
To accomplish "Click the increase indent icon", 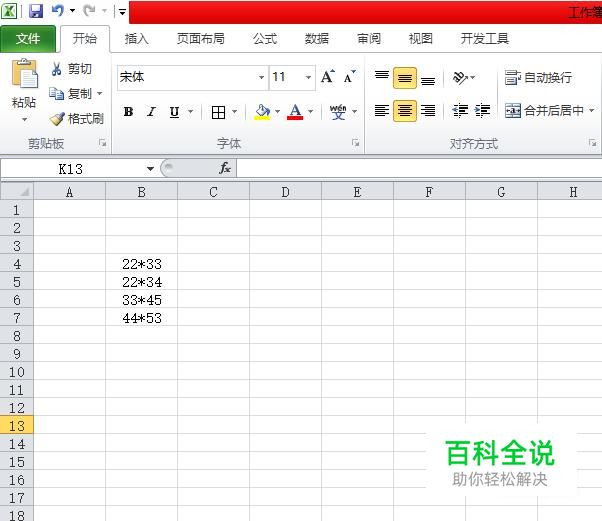I will point(482,111).
